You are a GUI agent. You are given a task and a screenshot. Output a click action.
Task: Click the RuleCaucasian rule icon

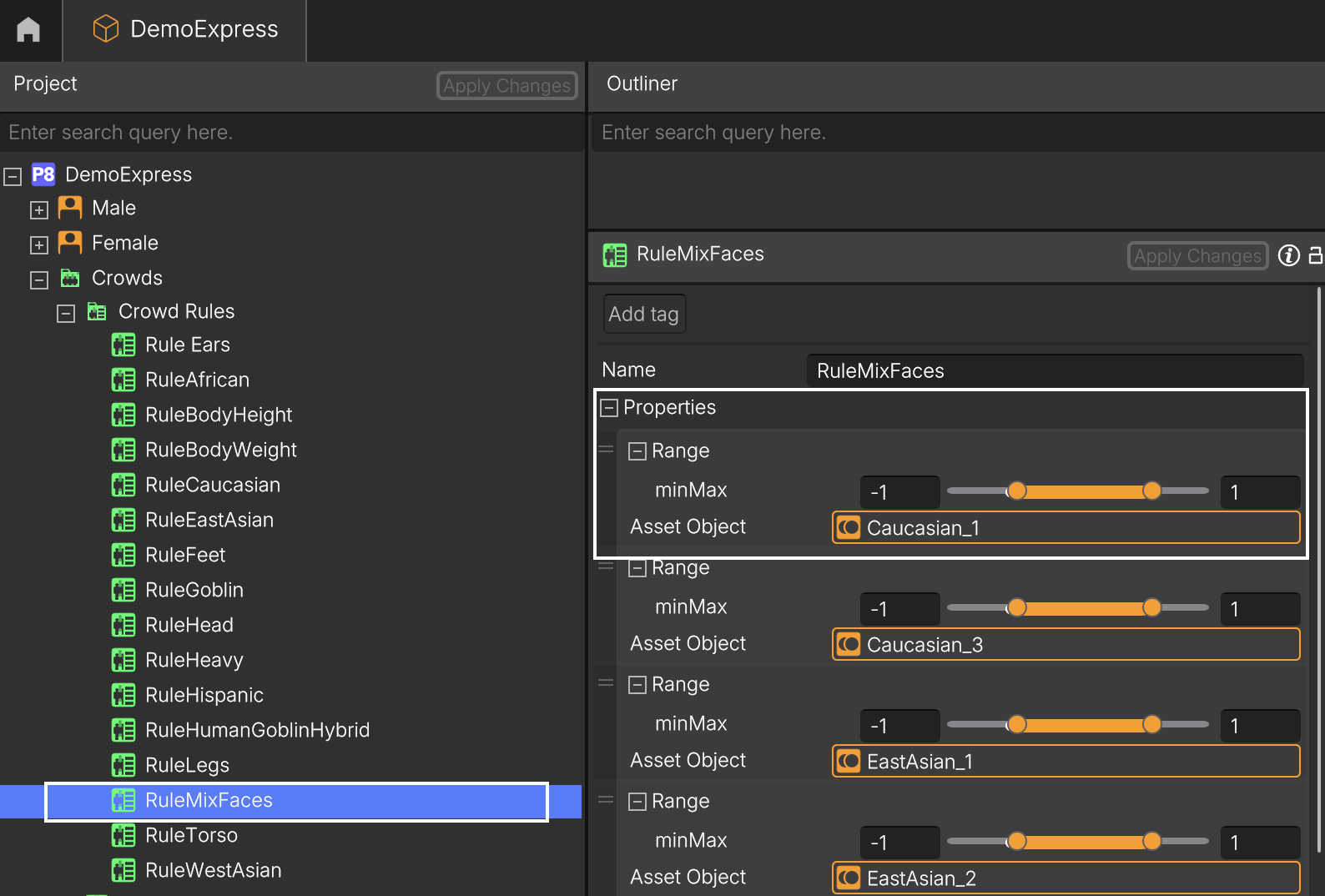tap(123, 485)
